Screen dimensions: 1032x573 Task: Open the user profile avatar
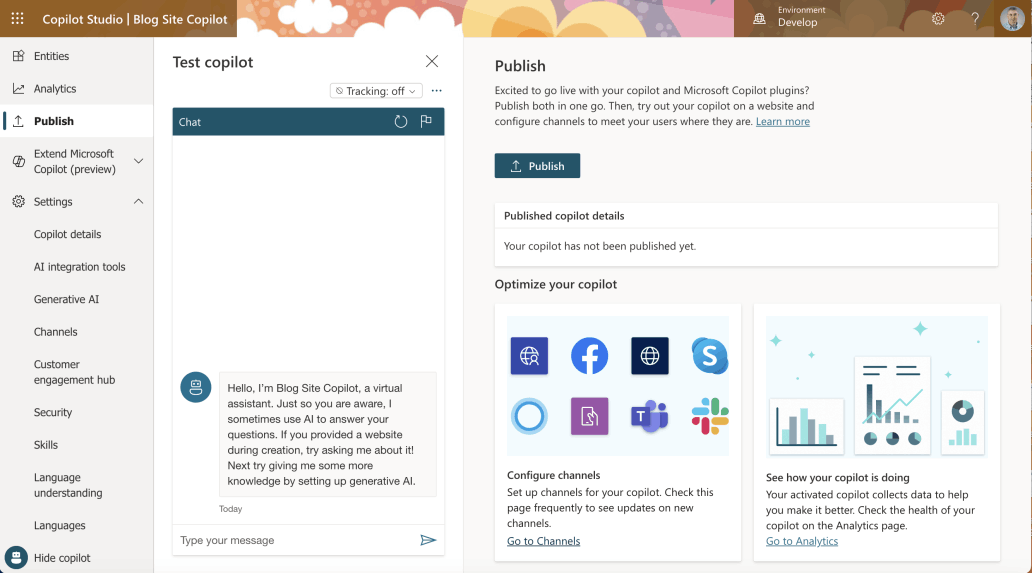(1011, 18)
